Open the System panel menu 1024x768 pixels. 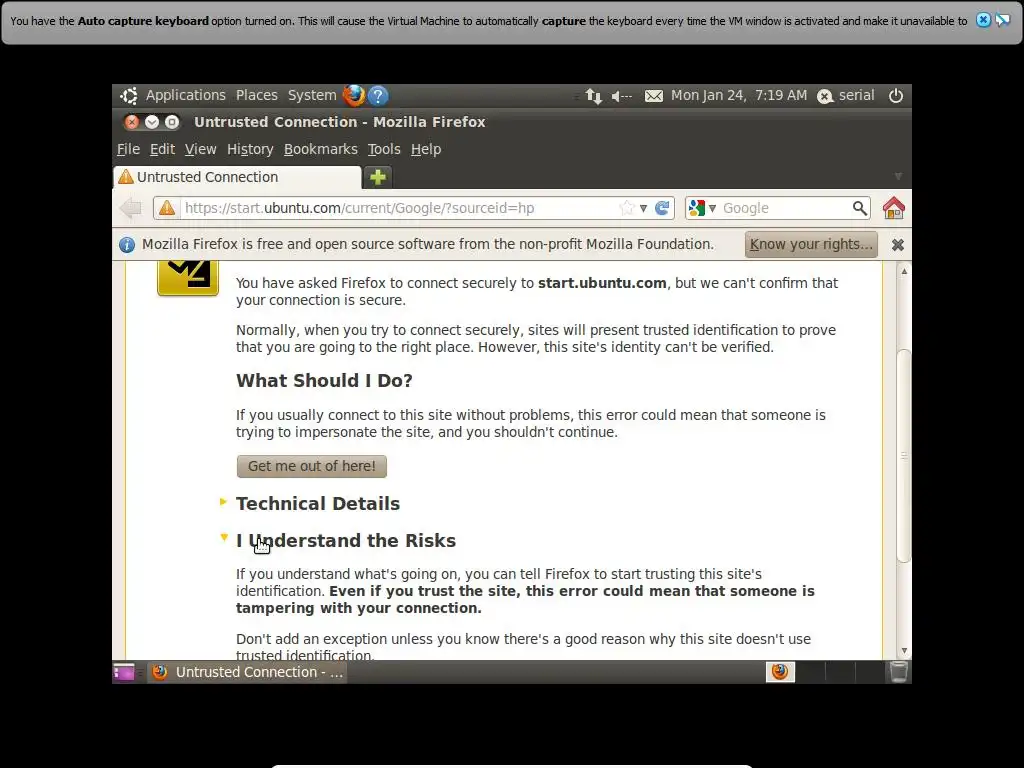(312, 95)
